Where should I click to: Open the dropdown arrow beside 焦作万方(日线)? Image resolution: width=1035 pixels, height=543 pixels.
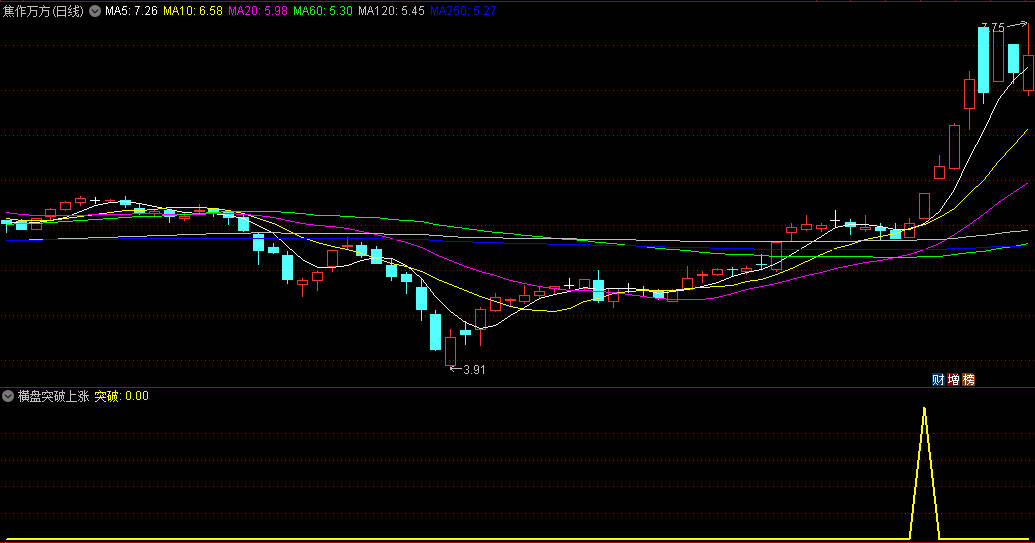click(x=95, y=11)
